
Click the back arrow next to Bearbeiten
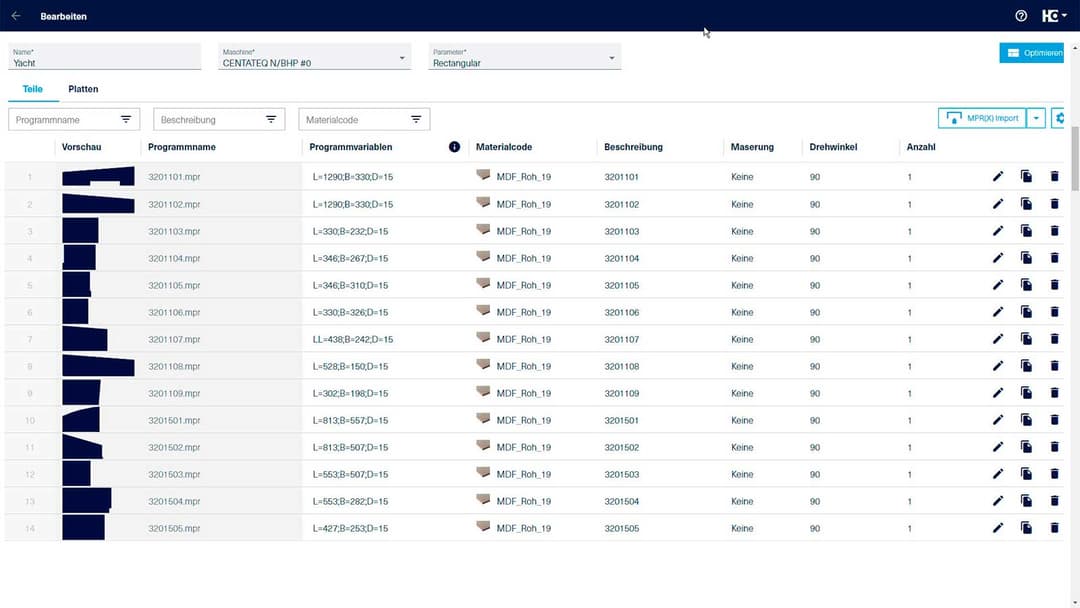[x=16, y=16]
